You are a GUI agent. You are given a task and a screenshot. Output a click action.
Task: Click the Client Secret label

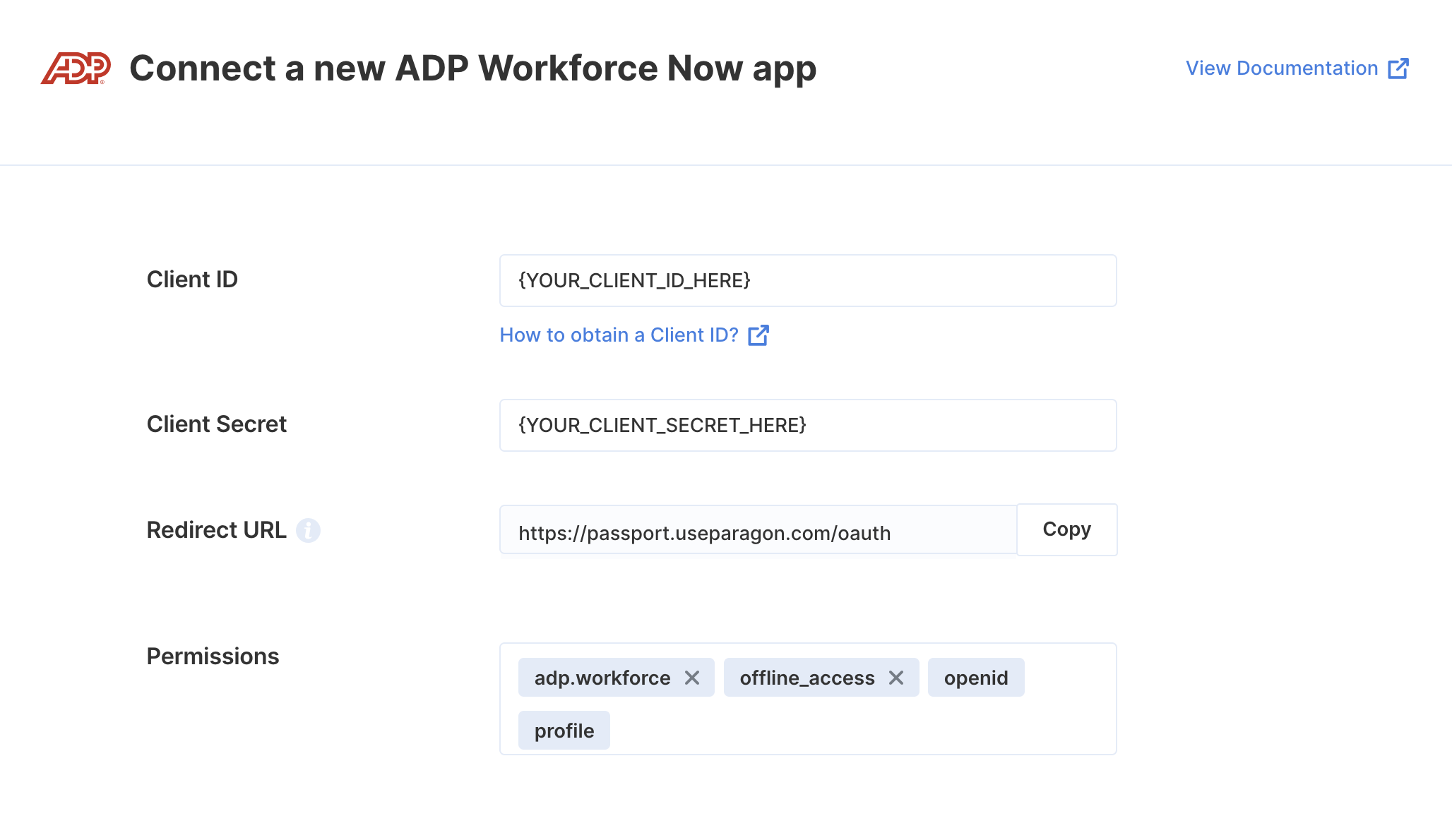[x=217, y=424]
